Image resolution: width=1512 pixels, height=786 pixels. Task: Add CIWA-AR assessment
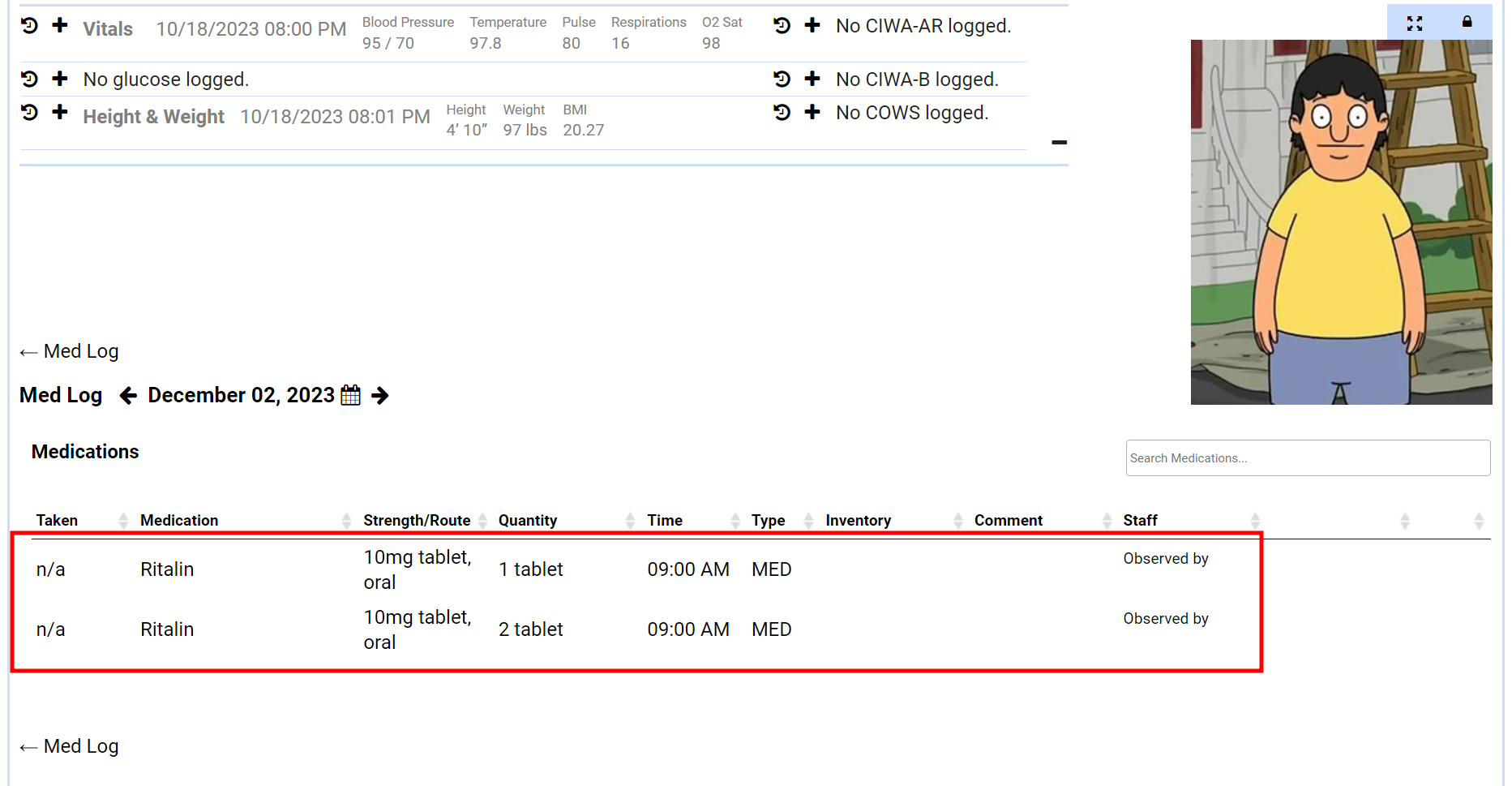812,26
